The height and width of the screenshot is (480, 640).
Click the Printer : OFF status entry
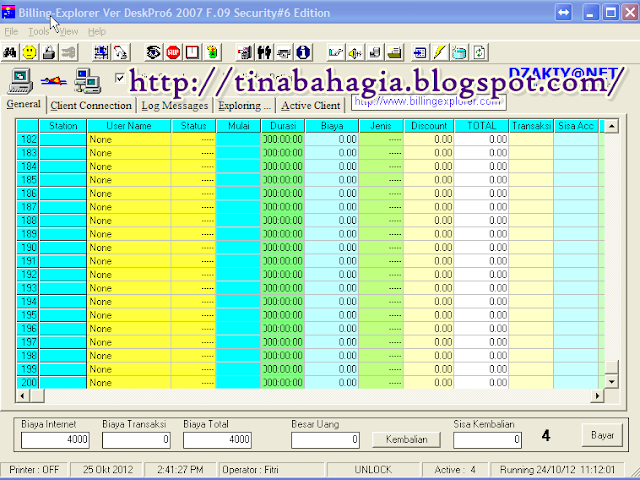(x=34, y=470)
